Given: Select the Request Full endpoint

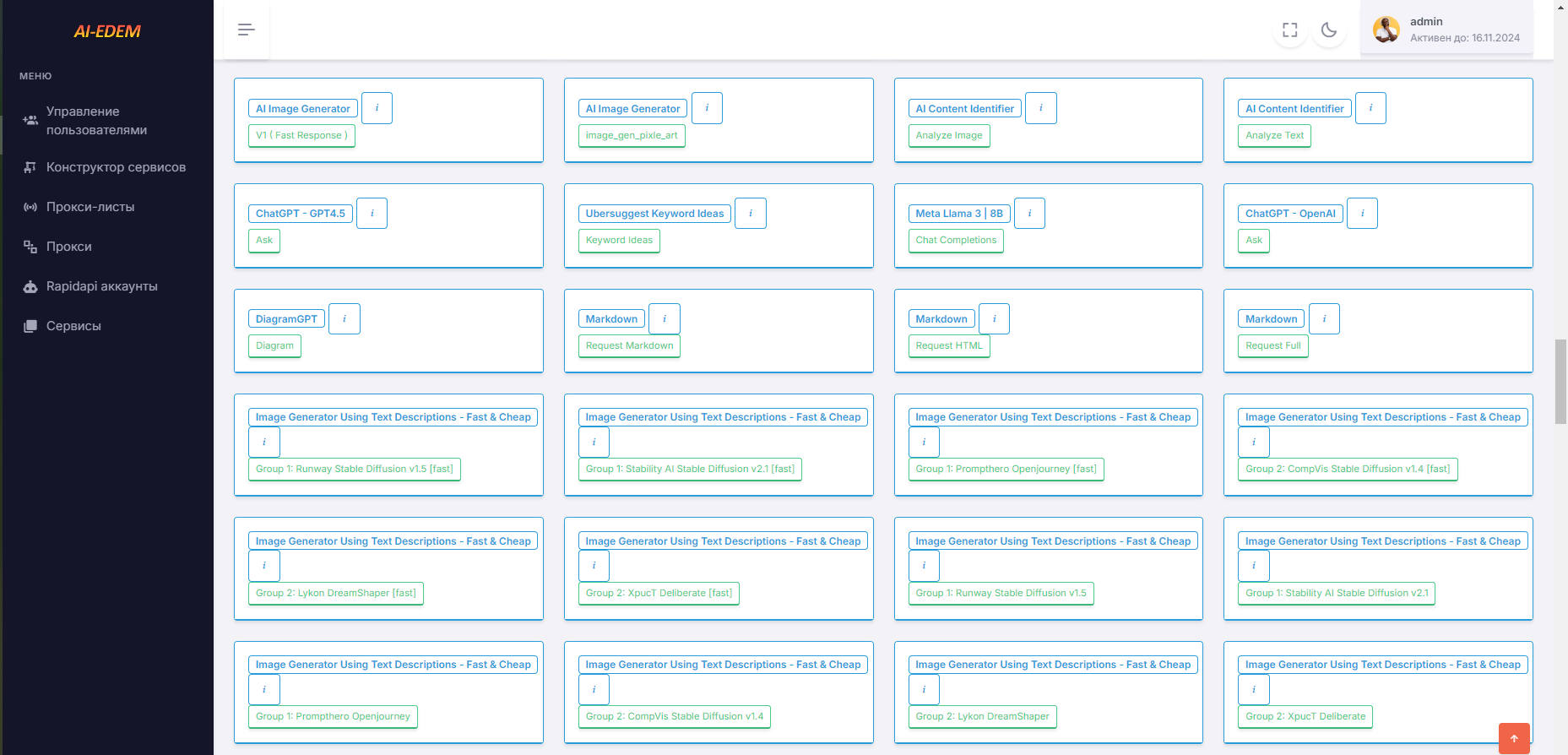Looking at the screenshot, I should pyautogui.click(x=1273, y=345).
